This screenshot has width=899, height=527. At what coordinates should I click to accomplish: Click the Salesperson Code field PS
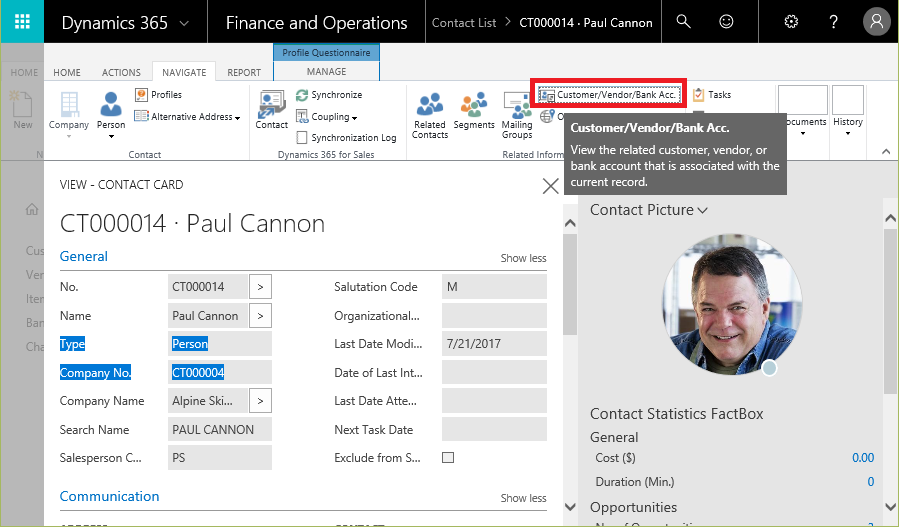tap(220, 458)
